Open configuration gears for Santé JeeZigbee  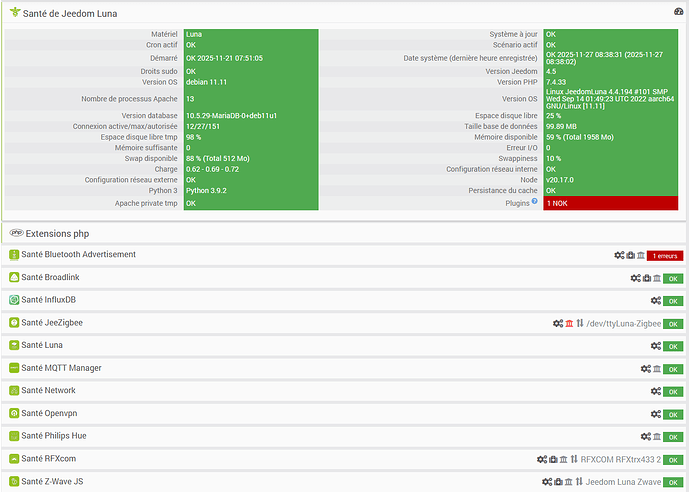click(x=558, y=324)
